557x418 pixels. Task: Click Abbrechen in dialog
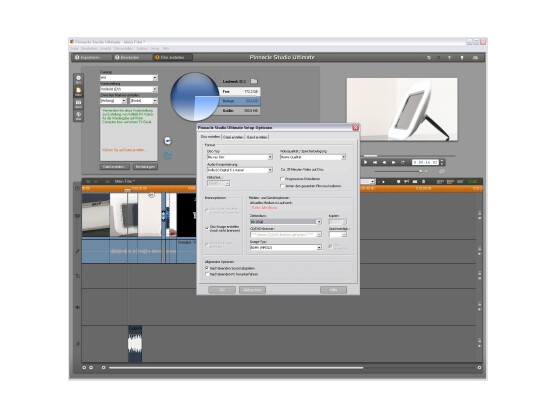252,290
